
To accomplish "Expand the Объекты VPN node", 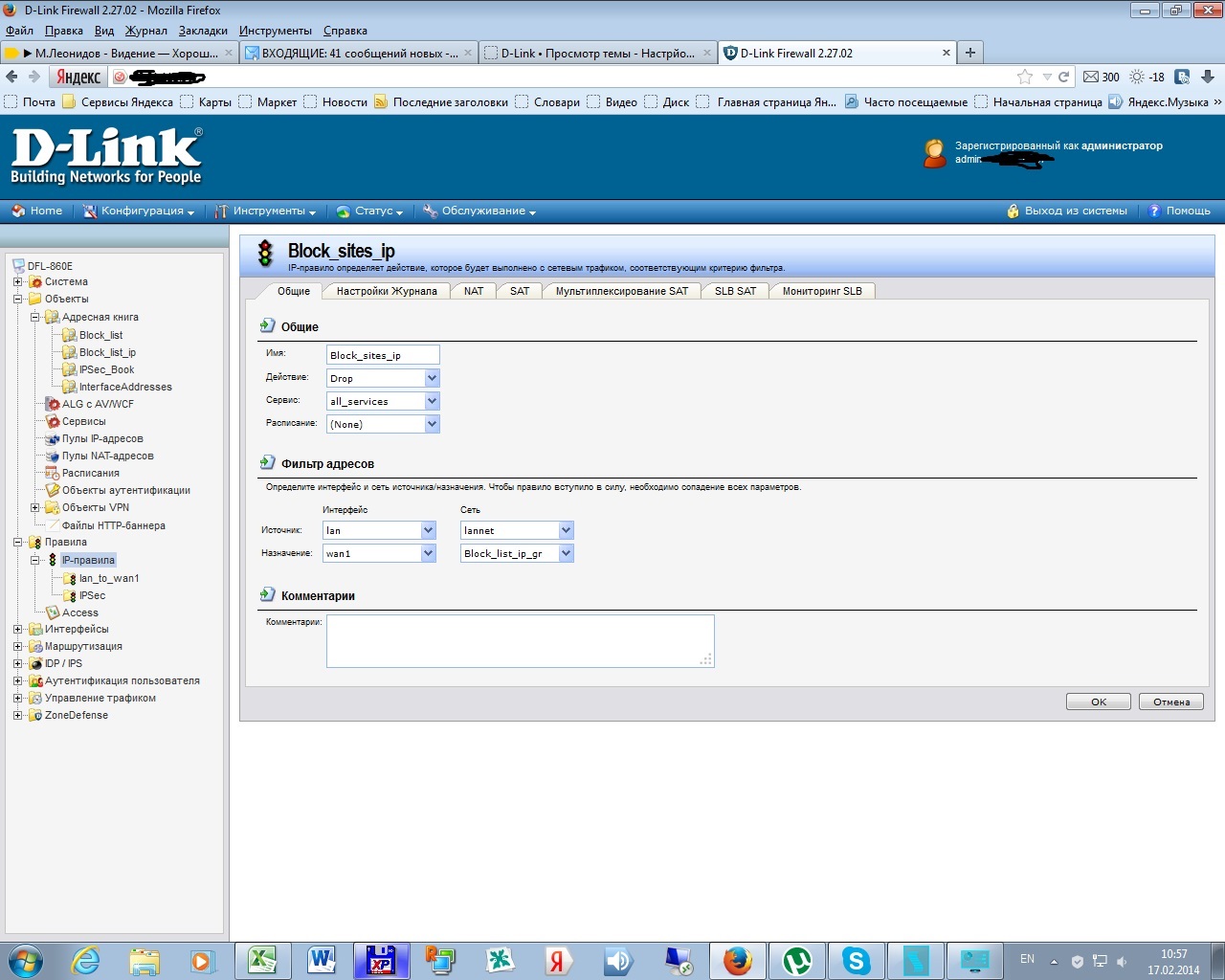I will tap(34, 507).
